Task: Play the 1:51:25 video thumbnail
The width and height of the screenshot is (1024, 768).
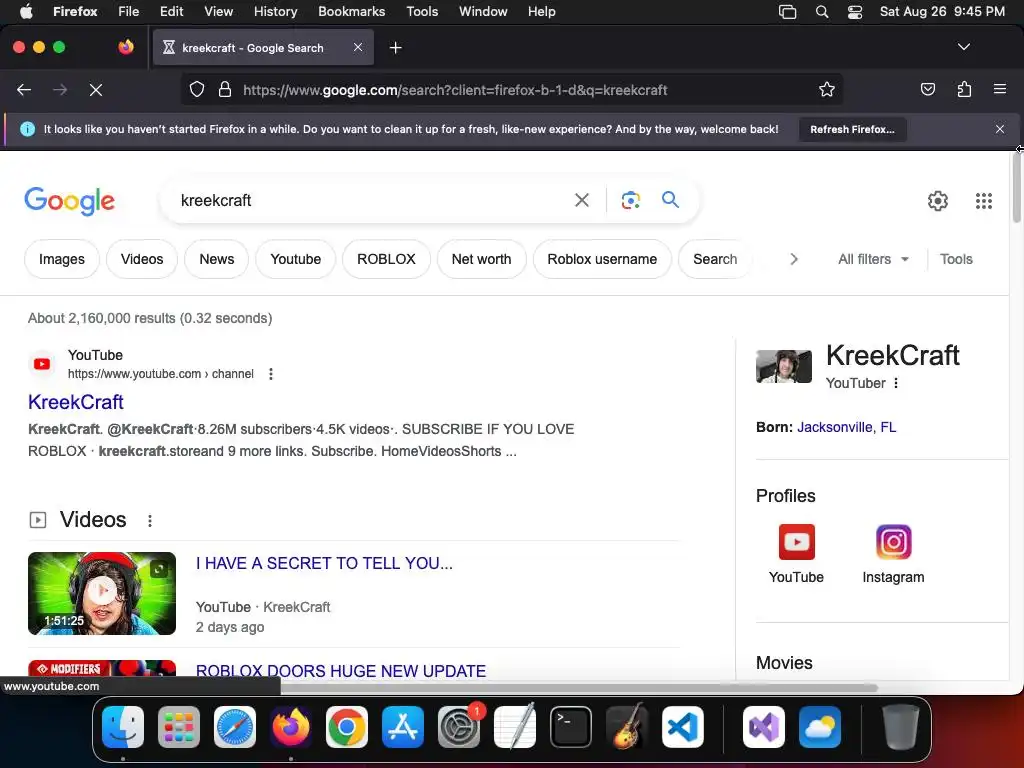Action: tap(102, 593)
